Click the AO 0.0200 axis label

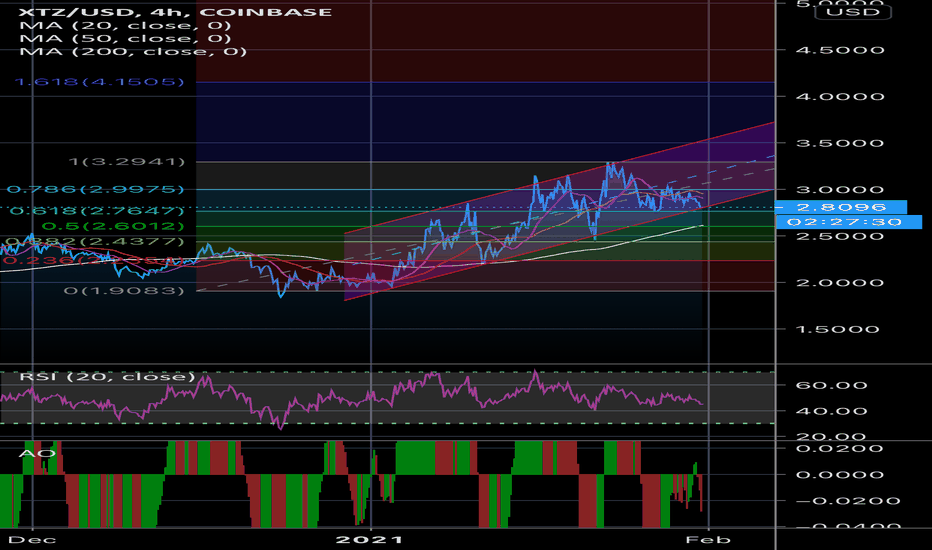[840, 448]
